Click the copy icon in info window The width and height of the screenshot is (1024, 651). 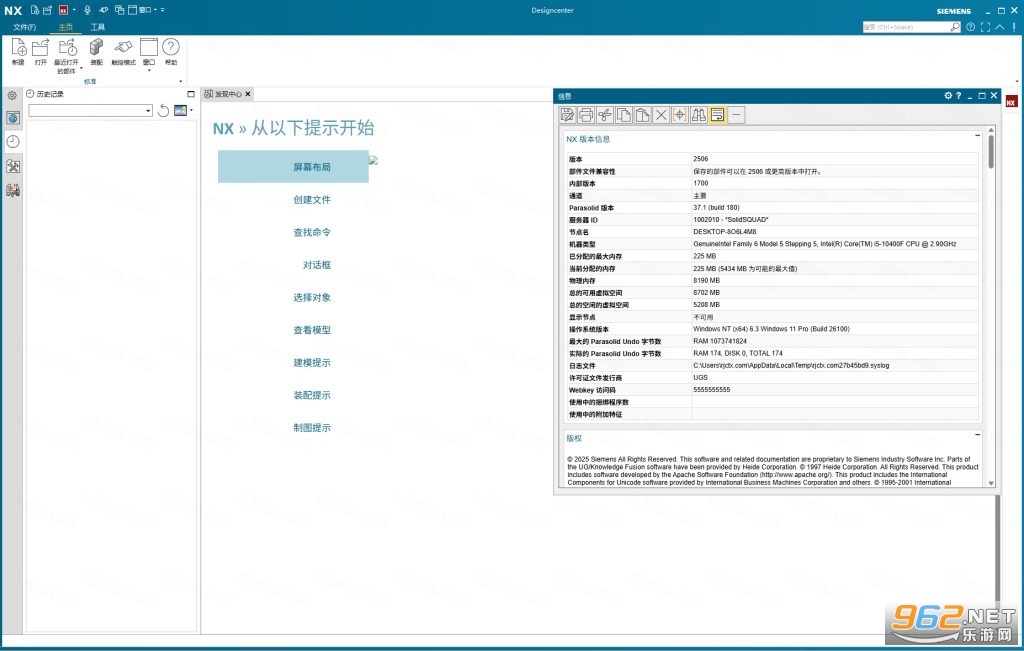click(624, 115)
